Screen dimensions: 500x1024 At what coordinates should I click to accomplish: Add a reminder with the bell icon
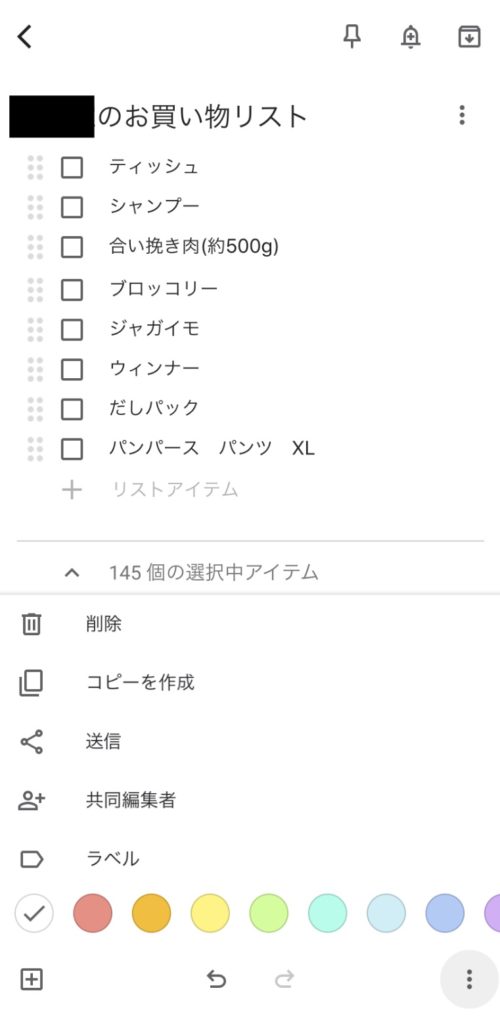[410, 37]
